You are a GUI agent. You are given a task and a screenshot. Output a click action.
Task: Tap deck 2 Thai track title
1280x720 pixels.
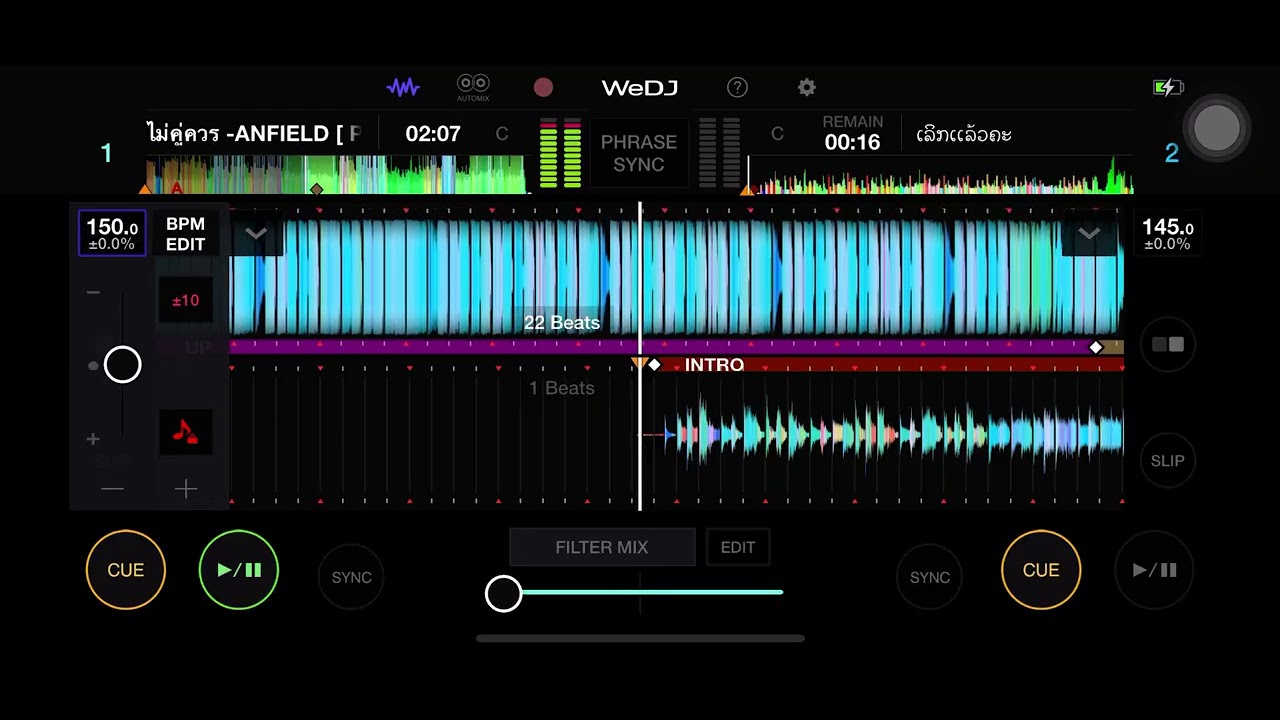(x=964, y=134)
